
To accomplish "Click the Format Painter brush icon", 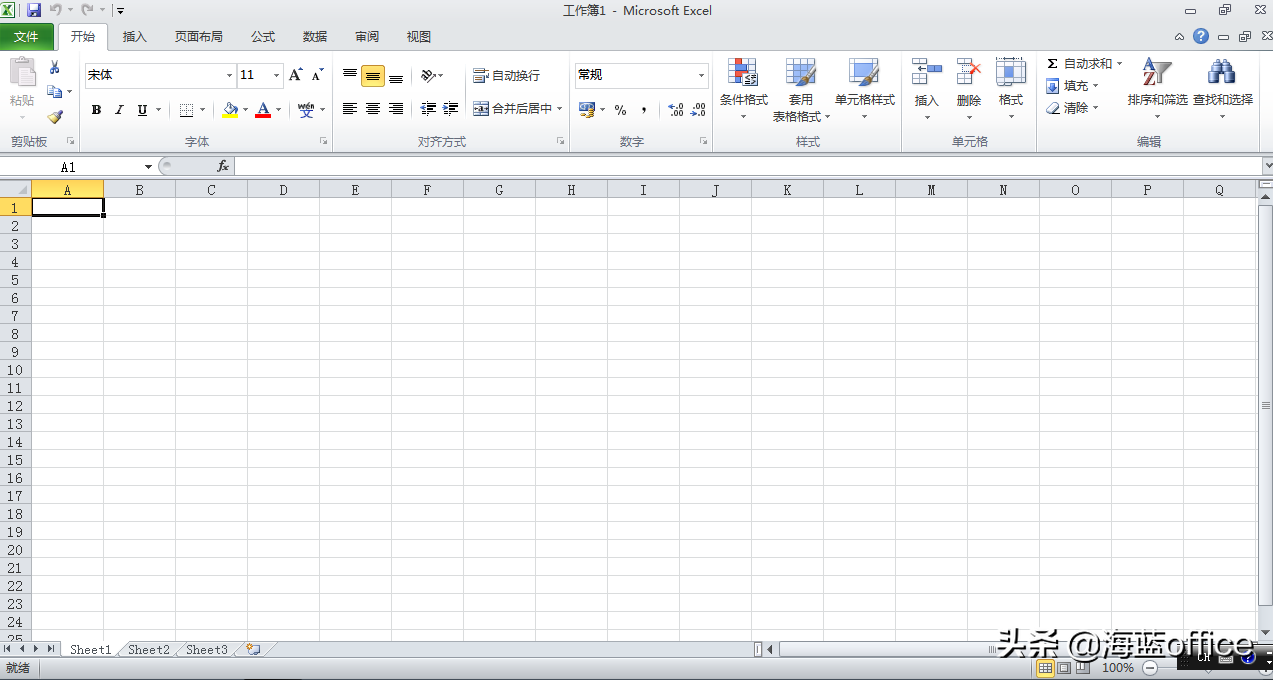I will (55, 117).
